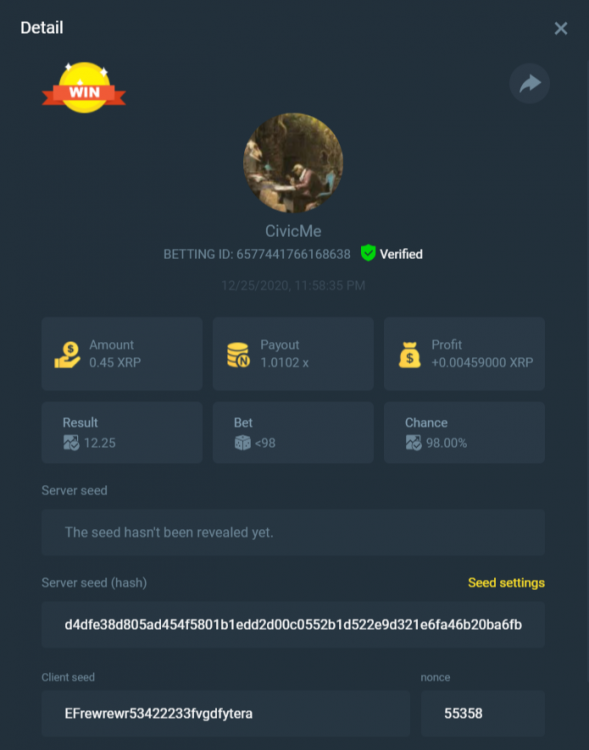Click the WIN coin badge
The width and height of the screenshot is (589, 750).
pos(84,88)
